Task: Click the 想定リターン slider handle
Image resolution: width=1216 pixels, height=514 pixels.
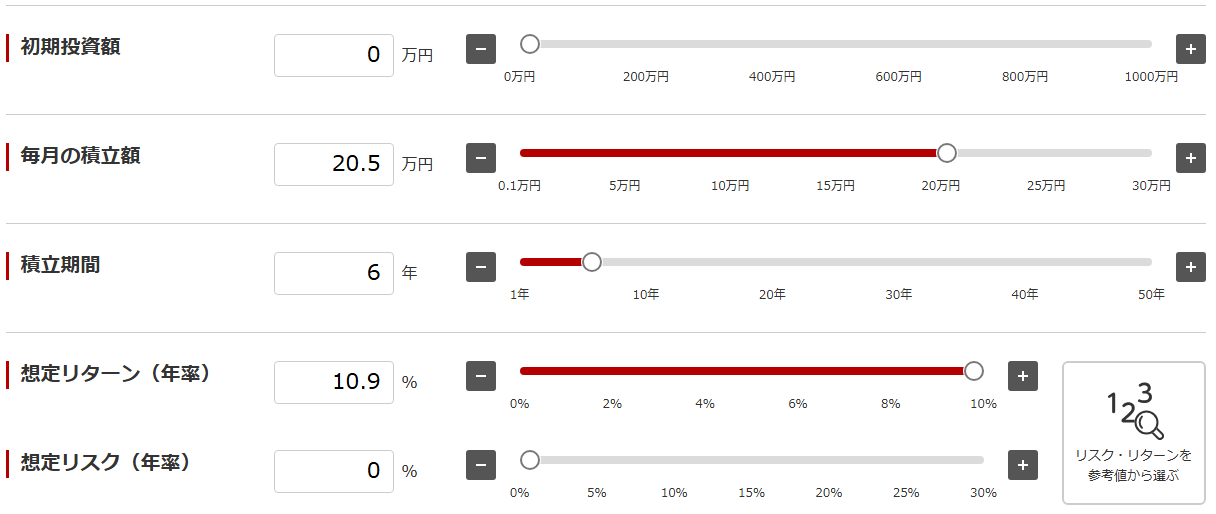Action: point(974,371)
